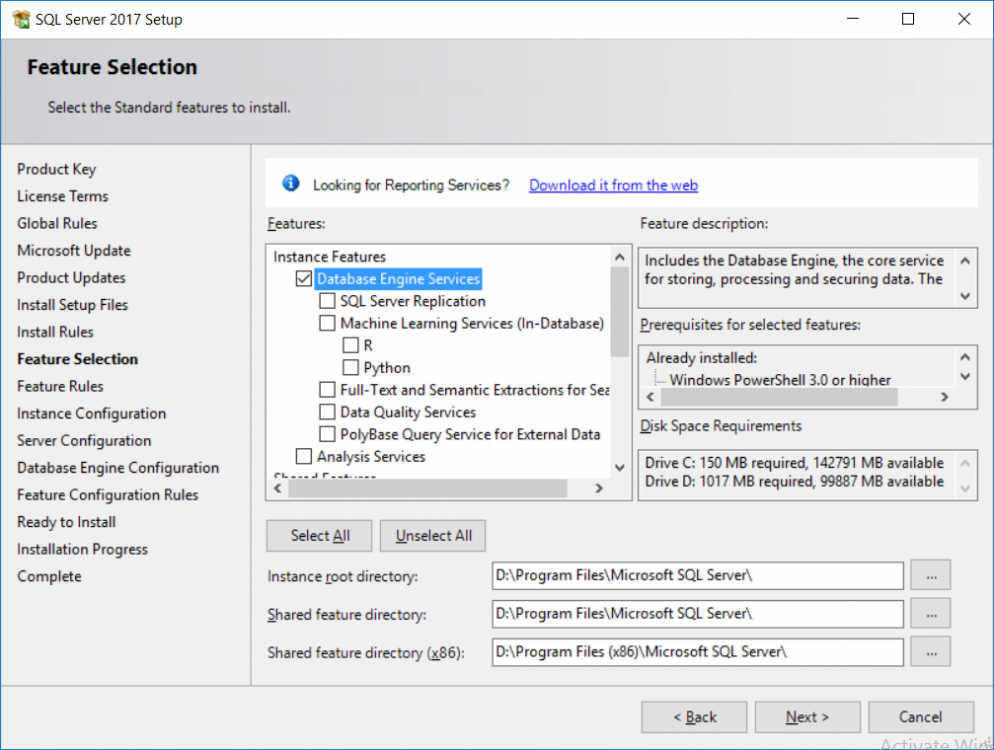
Task: Select the Database Engine Configuration step
Action: pyautogui.click(x=118, y=468)
